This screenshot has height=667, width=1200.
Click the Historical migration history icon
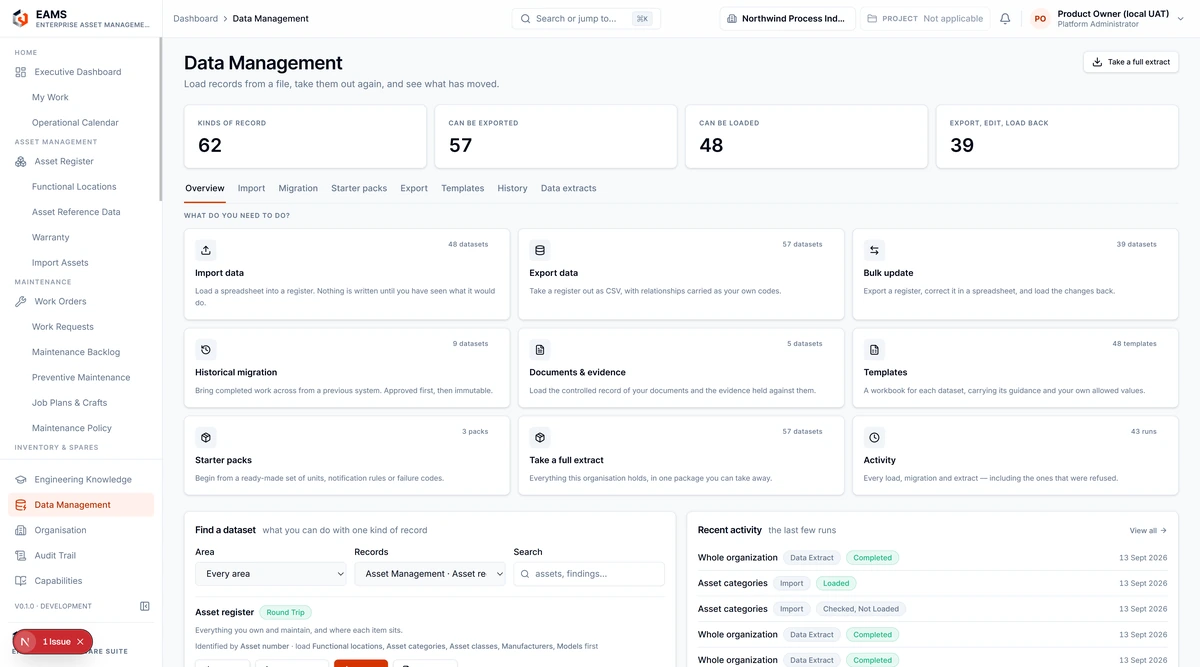206,350
